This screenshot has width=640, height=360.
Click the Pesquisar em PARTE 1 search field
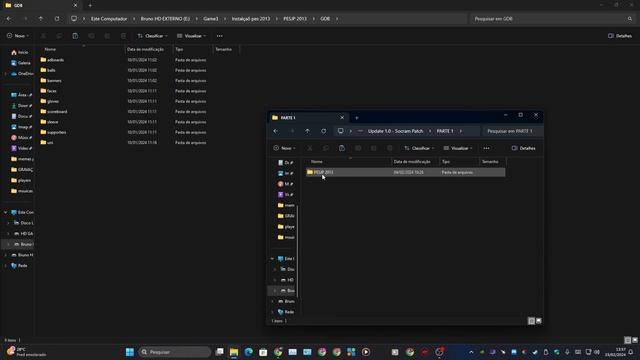point(513,131)
